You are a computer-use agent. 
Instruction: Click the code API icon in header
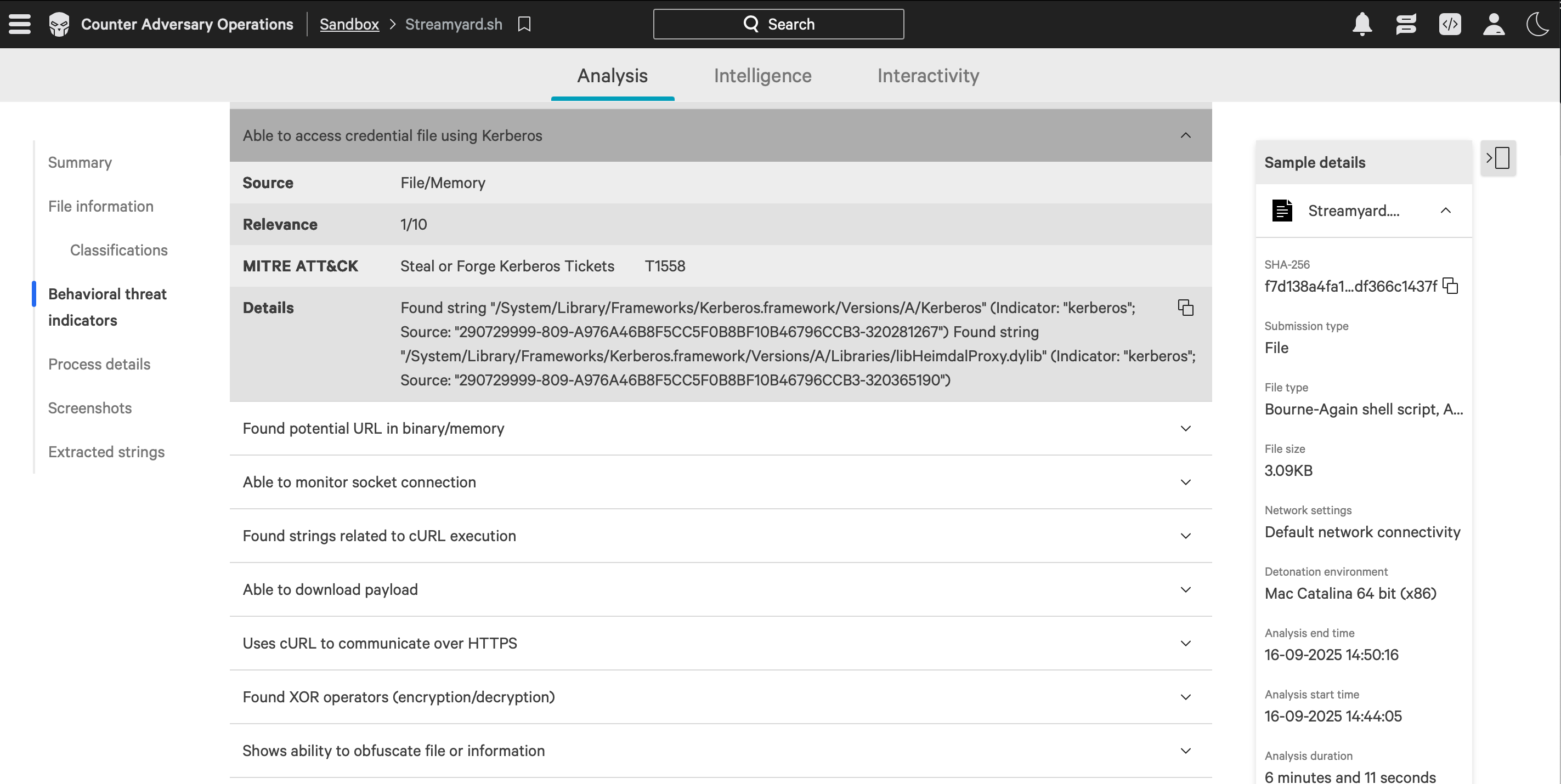tap(1450, 24)
